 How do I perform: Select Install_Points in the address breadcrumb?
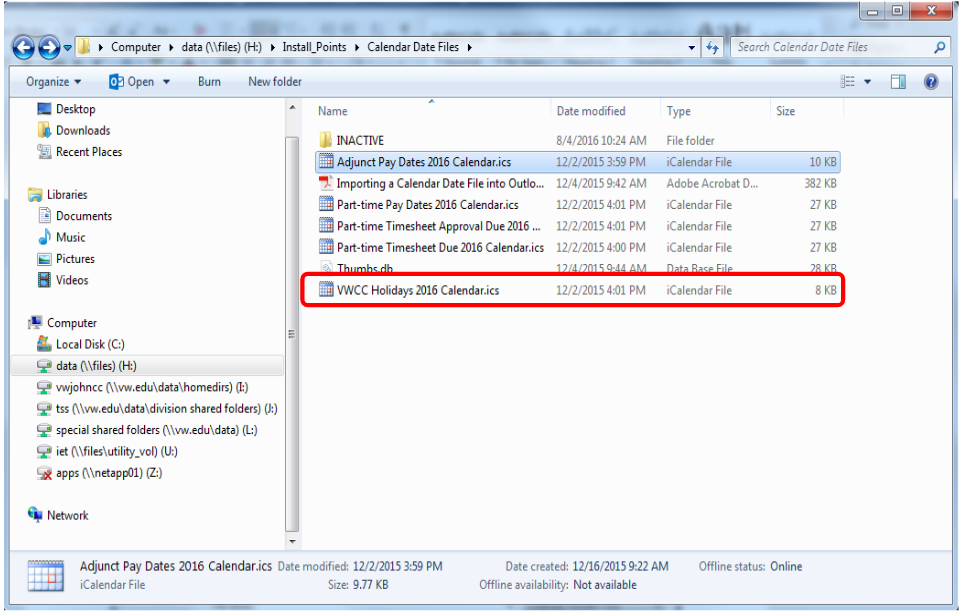314,47
